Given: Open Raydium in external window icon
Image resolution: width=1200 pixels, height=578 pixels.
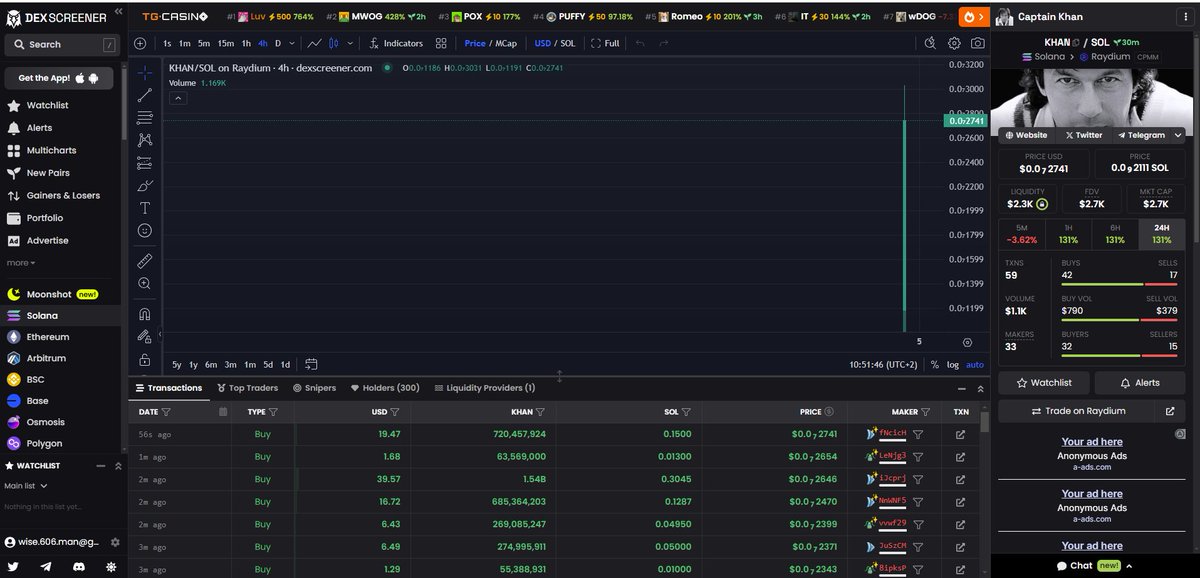Looking at the screenshot, I should click(x=1170, y=411).
